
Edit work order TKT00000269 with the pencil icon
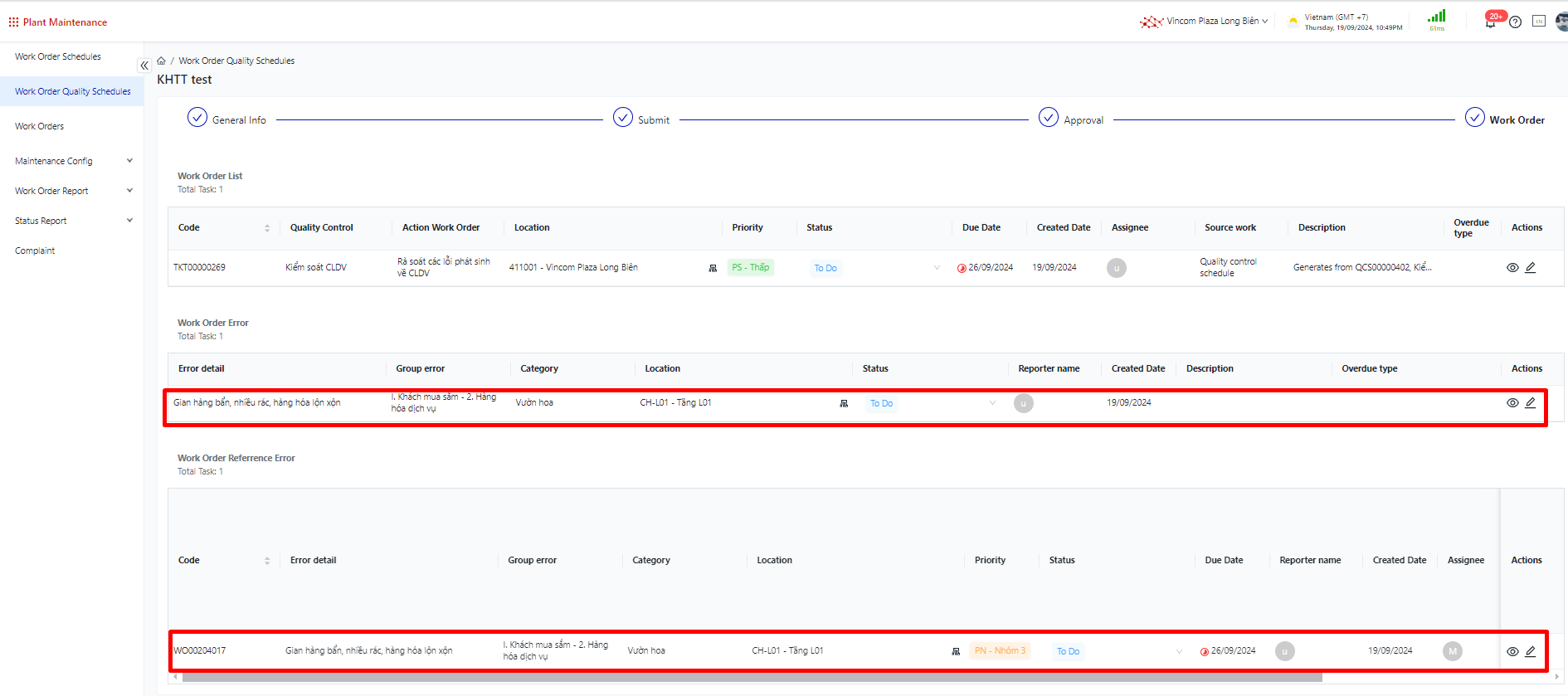1531,268
